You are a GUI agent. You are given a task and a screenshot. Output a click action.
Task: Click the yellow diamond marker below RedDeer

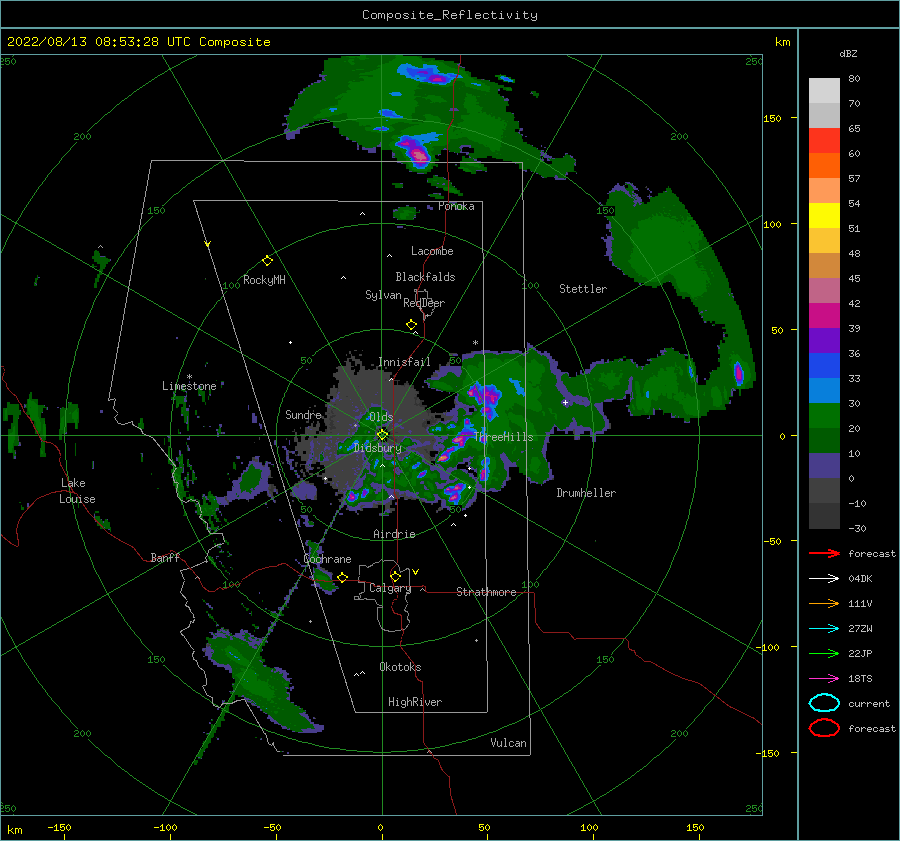(x=412, y=325)
